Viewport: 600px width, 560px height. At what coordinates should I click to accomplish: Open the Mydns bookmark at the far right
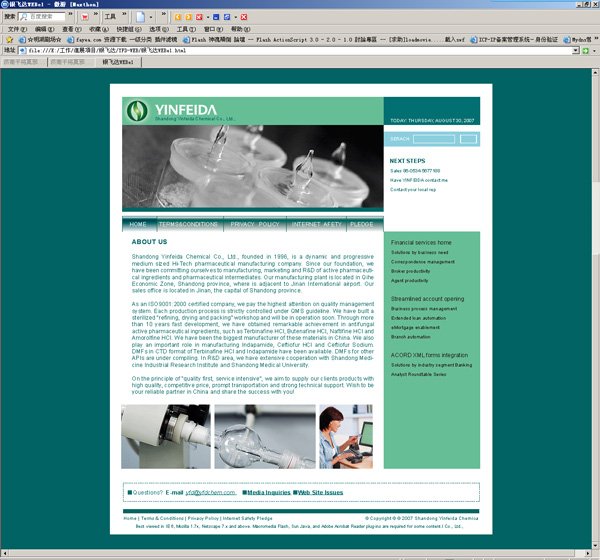click(x=577, y=39)
